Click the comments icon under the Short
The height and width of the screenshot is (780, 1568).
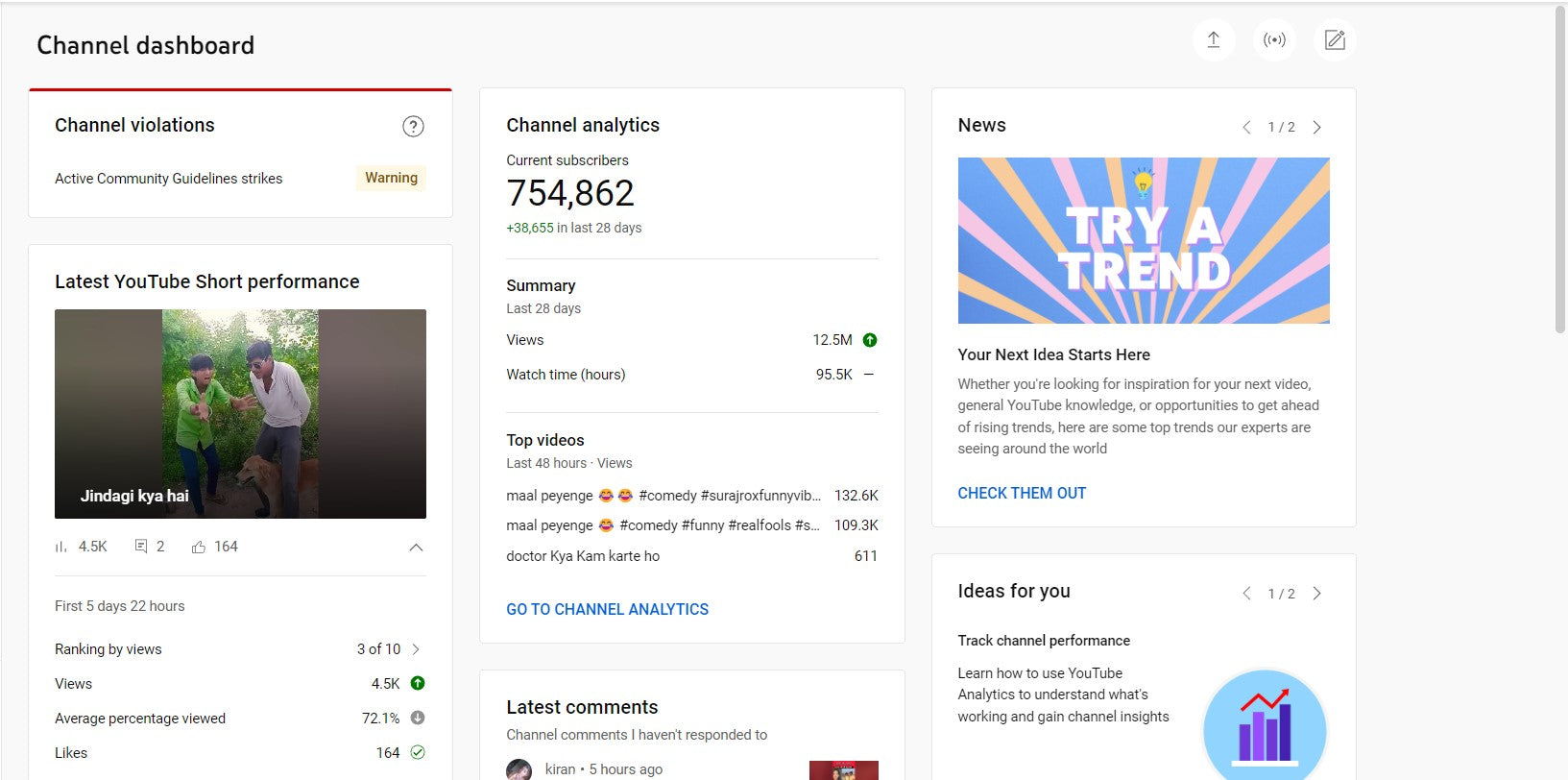point(141,547)
